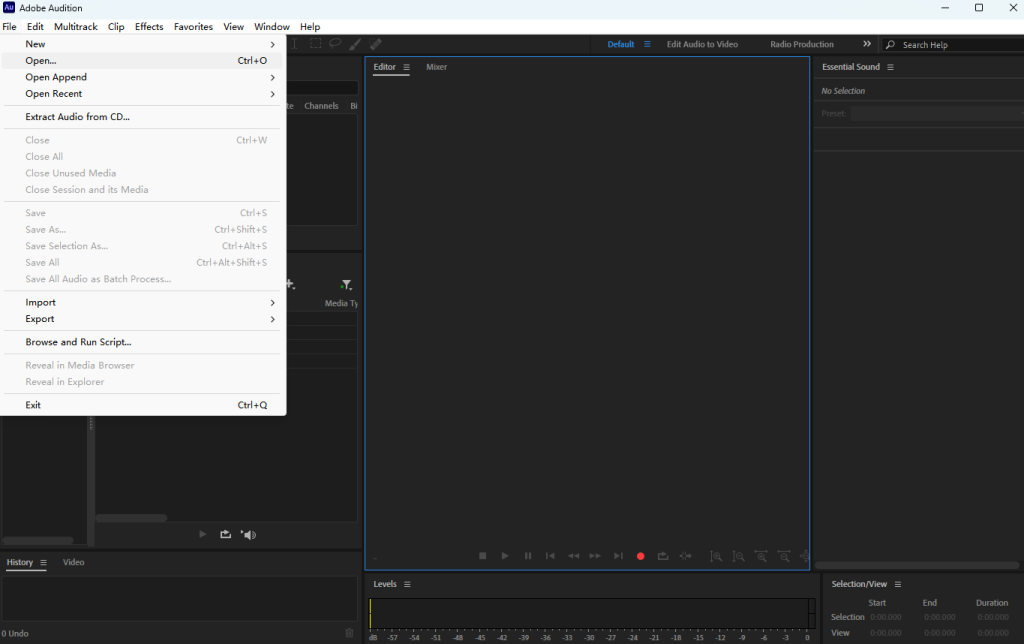The width and height of the screenshot is (1024, 644).
Task: Expand the New submenu
Action: click(142, 44)
